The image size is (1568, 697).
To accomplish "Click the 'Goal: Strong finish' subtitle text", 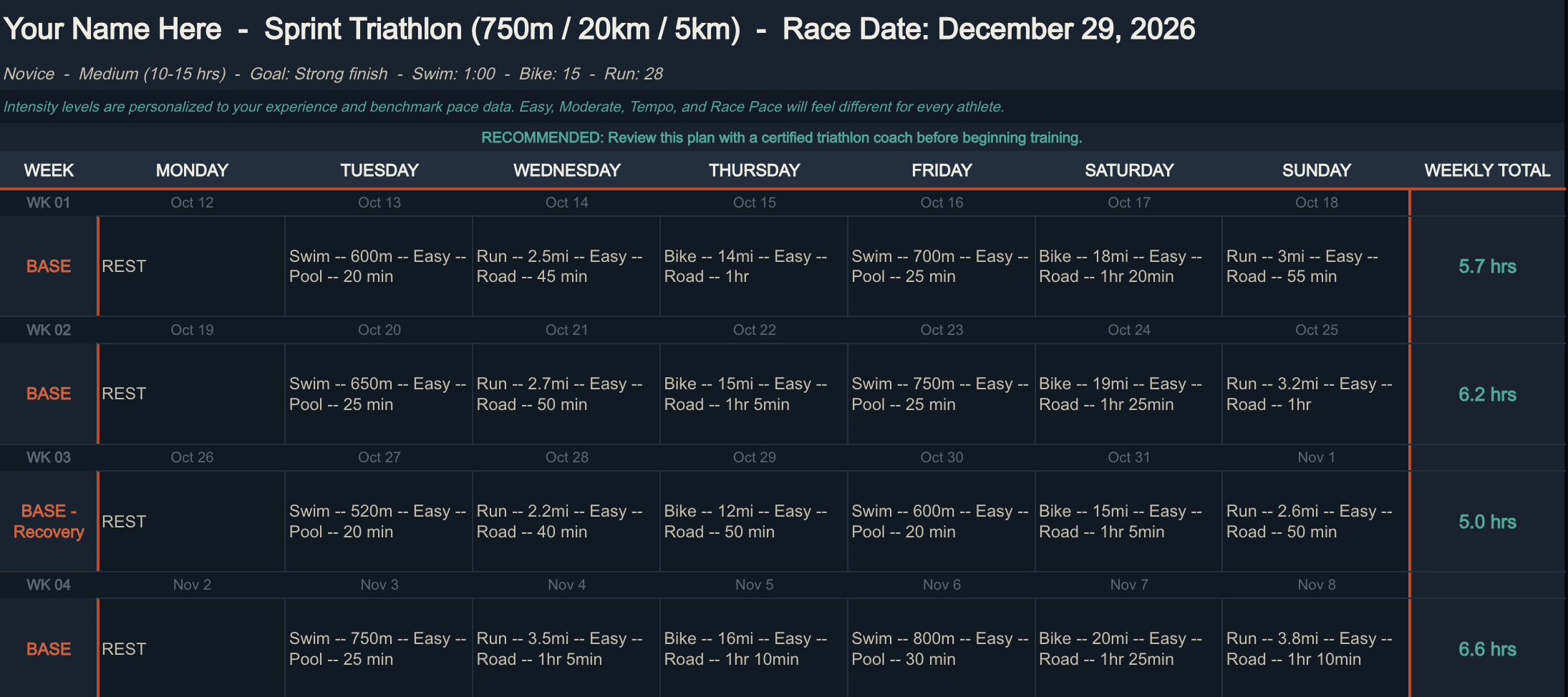I will [319, 74].
